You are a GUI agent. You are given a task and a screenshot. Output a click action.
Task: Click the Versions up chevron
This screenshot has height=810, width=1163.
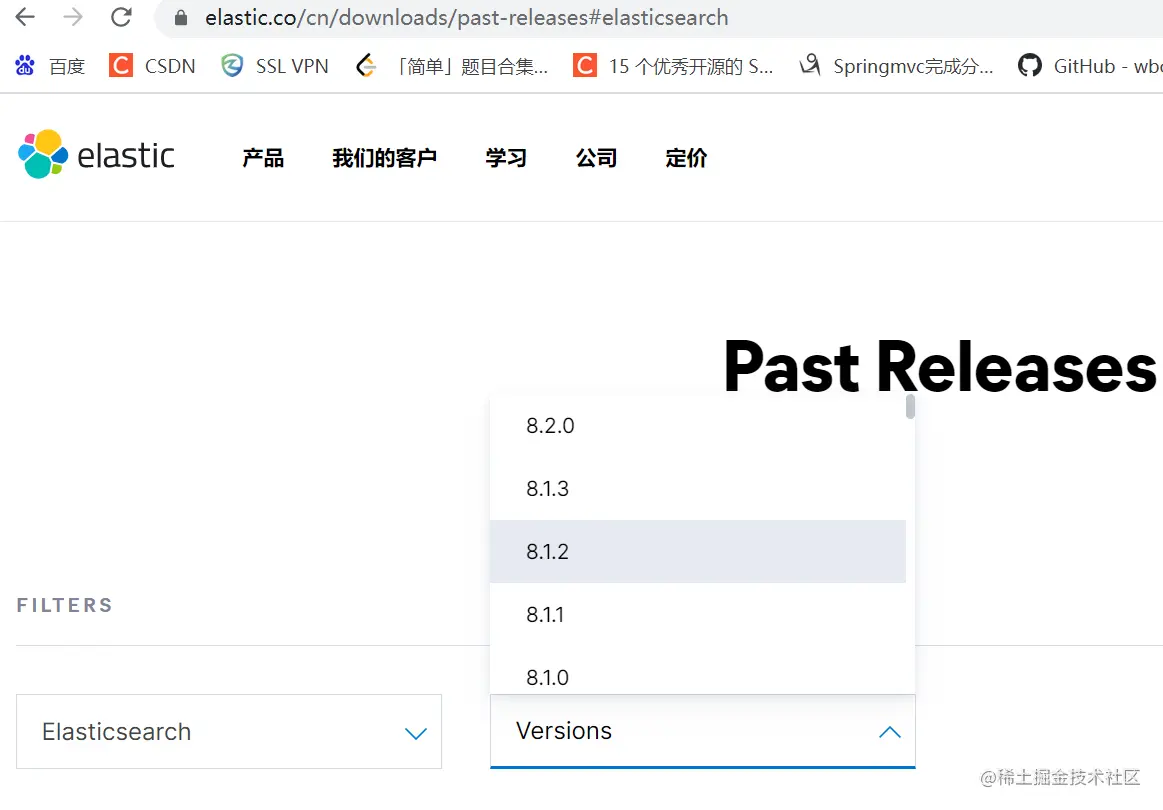[x=889, y=732]
